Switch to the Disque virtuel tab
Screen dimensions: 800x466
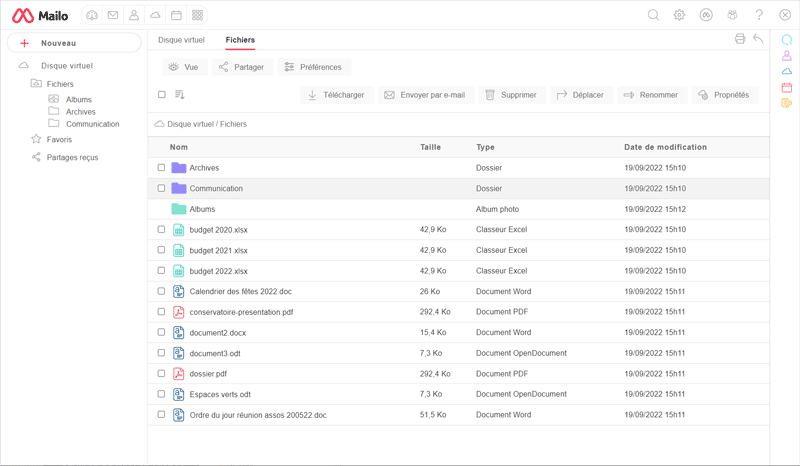[x=181, y=40]
